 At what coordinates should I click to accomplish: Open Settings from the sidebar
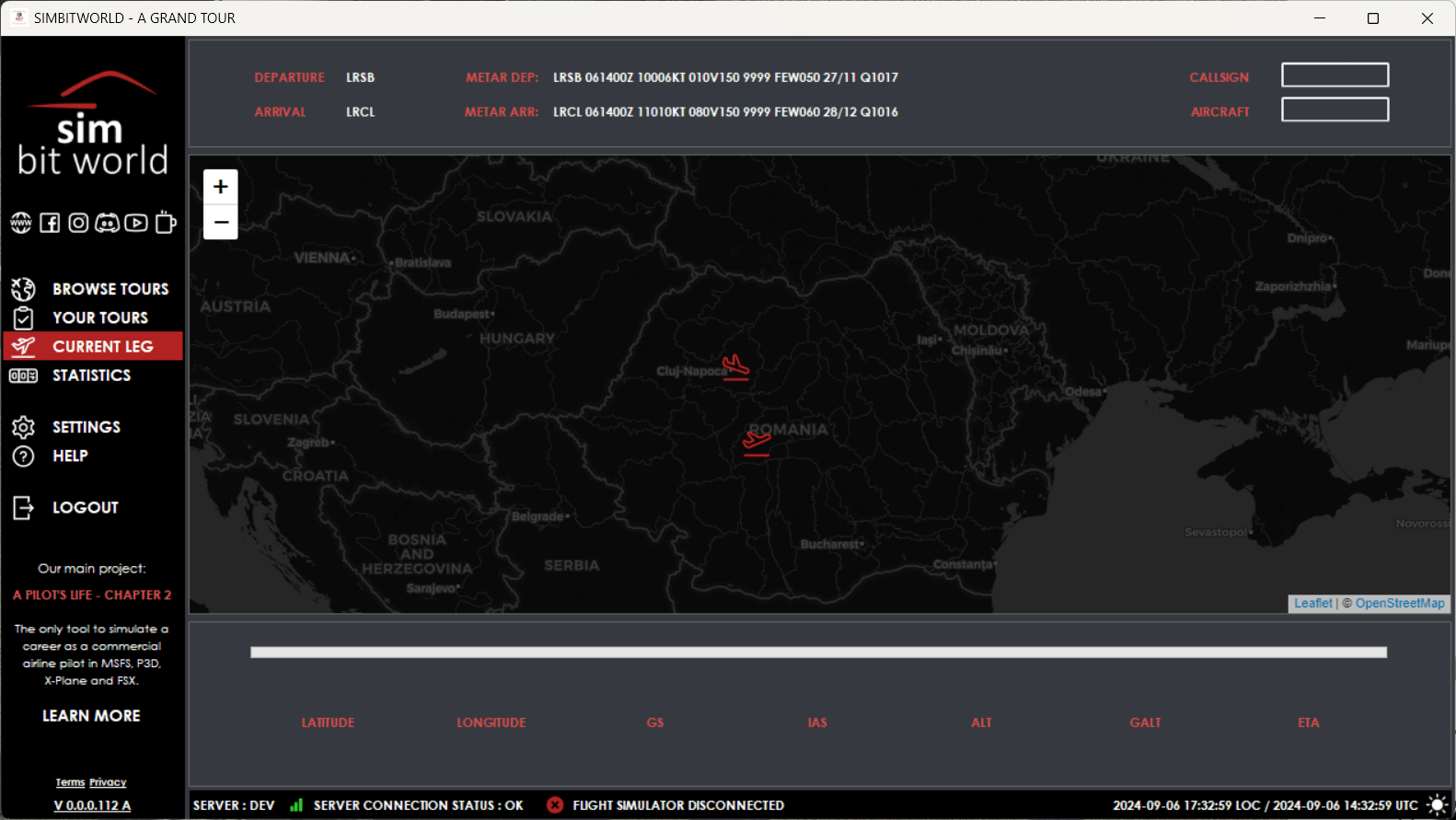86,427
